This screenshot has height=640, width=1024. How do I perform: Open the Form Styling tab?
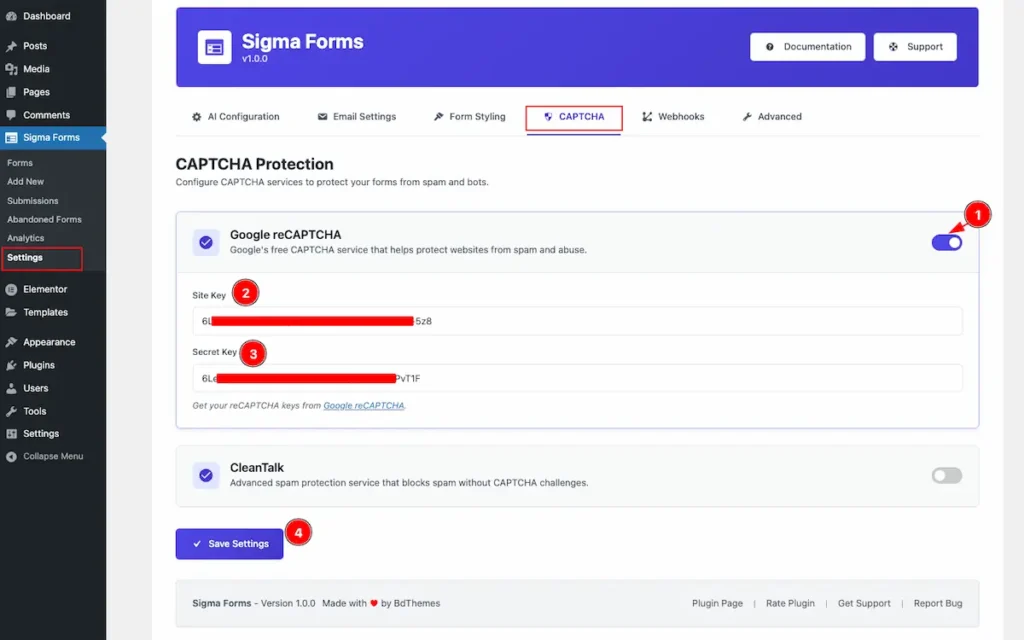[470, 117]
